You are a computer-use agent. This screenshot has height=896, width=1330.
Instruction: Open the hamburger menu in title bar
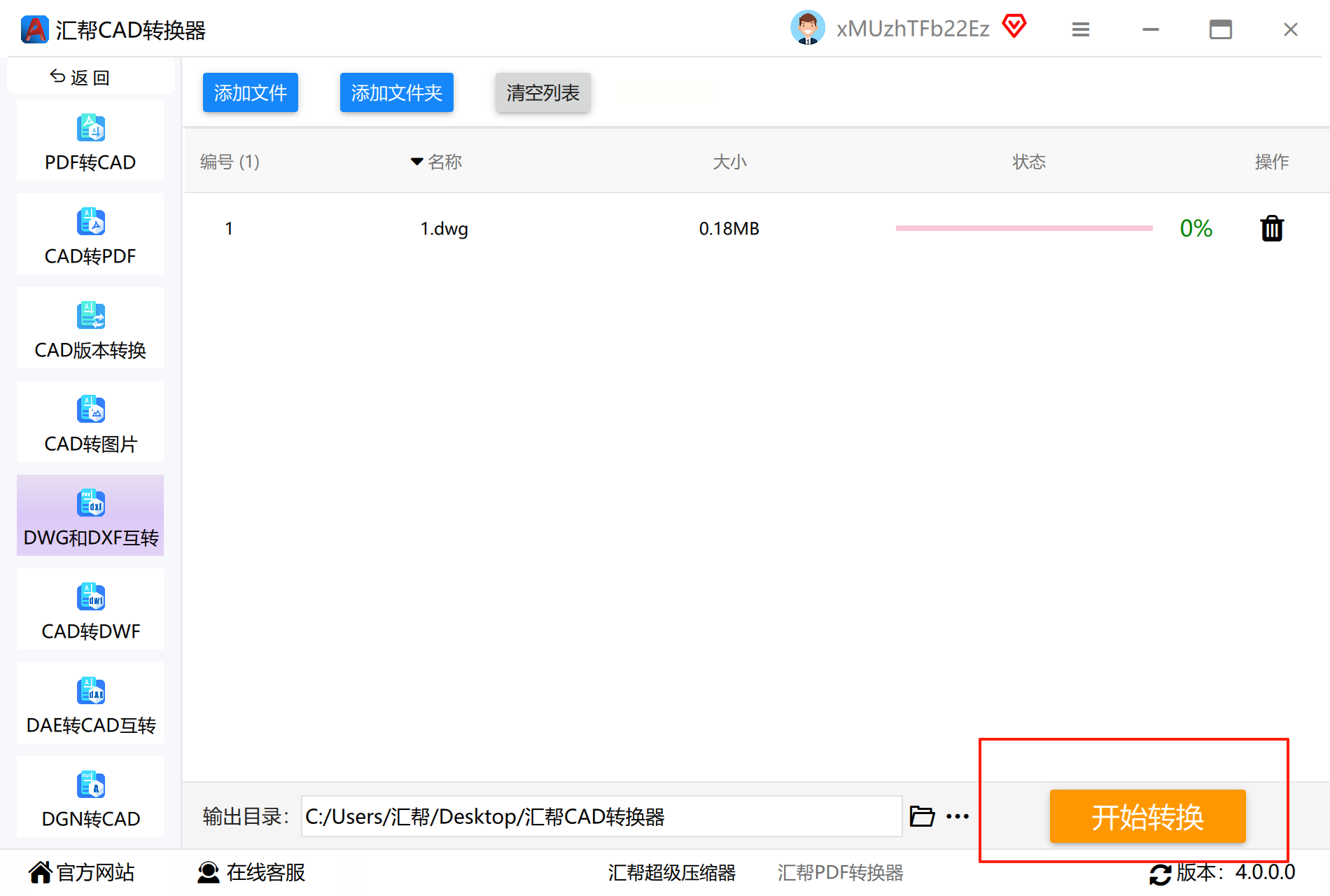[1081, 29]
